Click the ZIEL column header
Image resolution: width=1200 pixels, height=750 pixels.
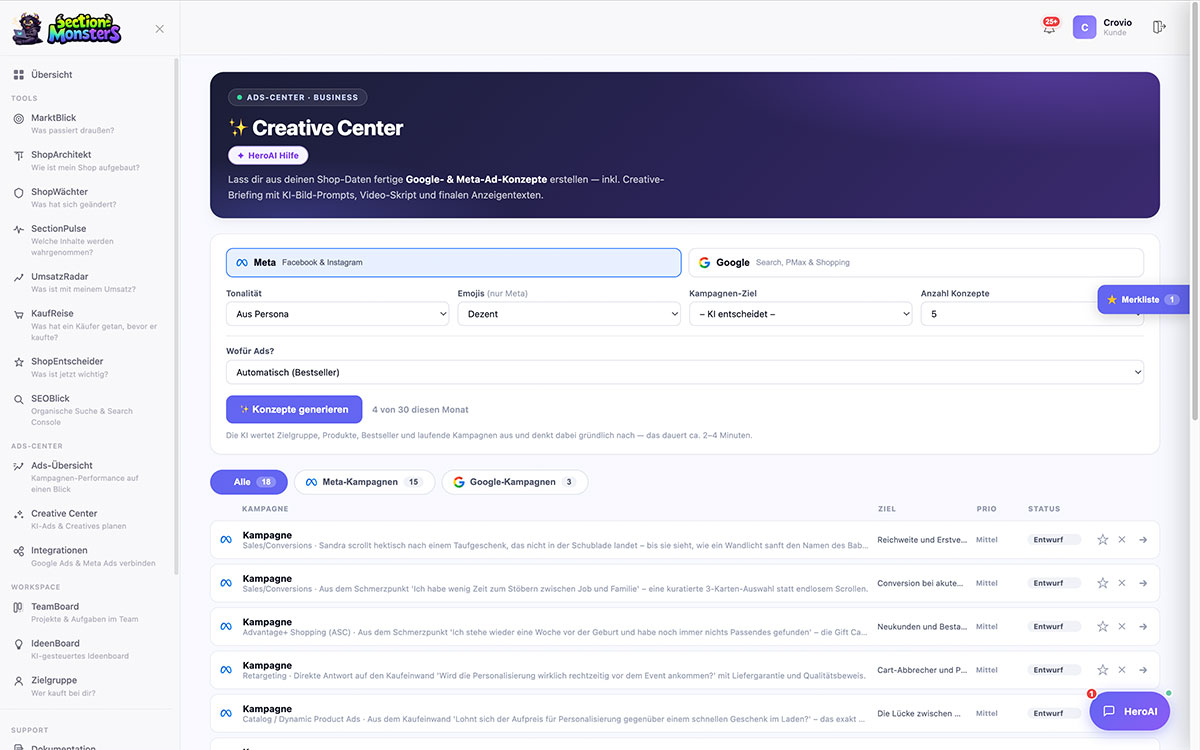point(887,509)
